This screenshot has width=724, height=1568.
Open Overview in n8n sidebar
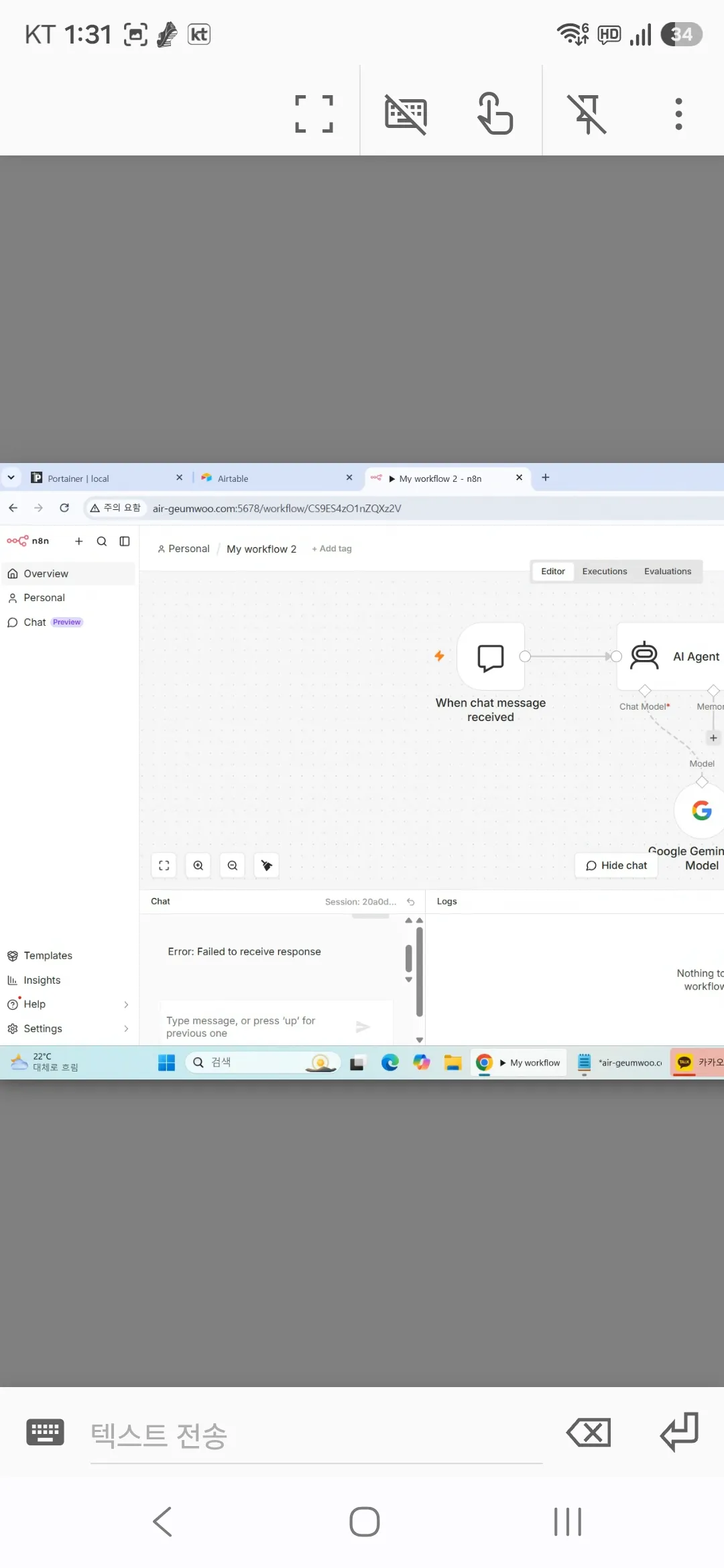point(68,574)
